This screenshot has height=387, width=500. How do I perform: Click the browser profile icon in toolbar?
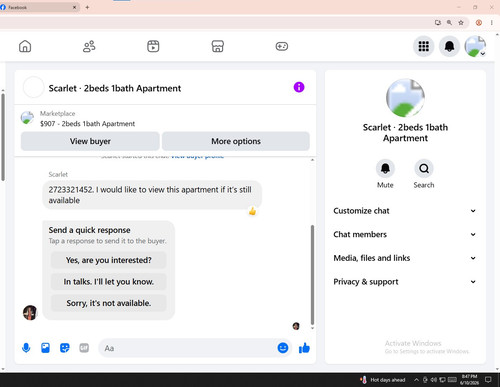pos(479,23)
